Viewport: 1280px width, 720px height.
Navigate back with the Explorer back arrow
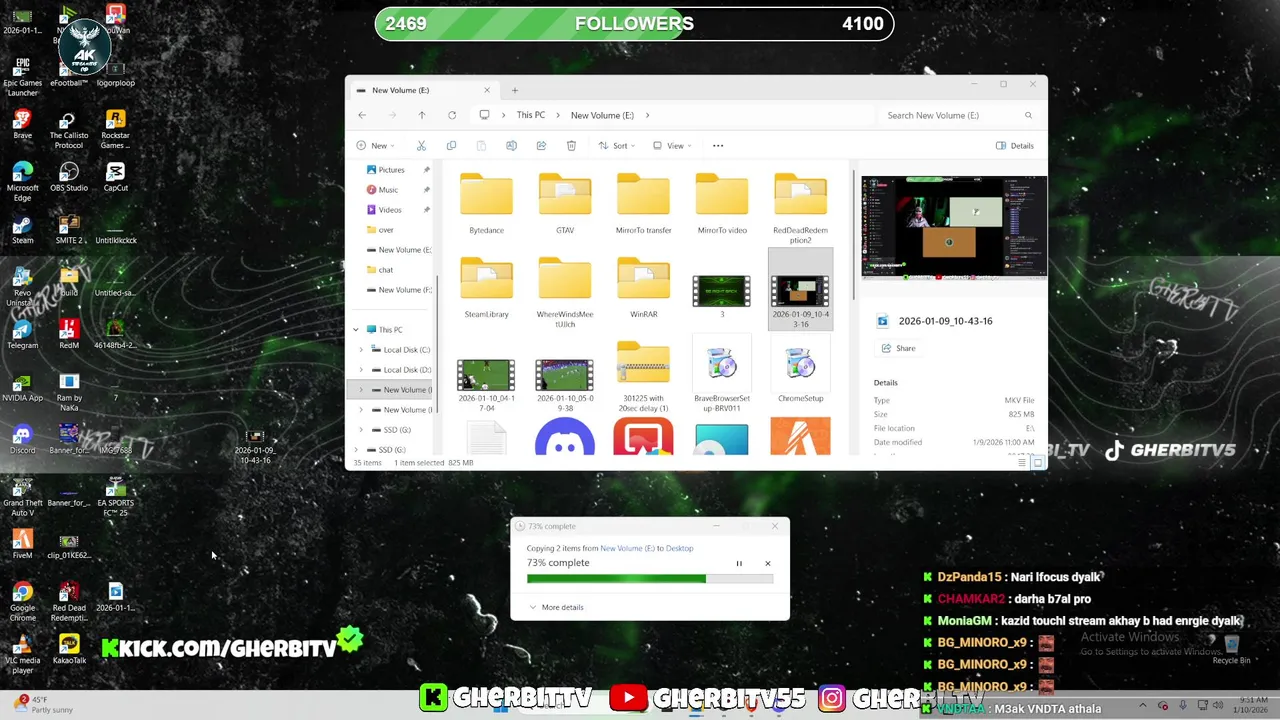click(362, 115)
